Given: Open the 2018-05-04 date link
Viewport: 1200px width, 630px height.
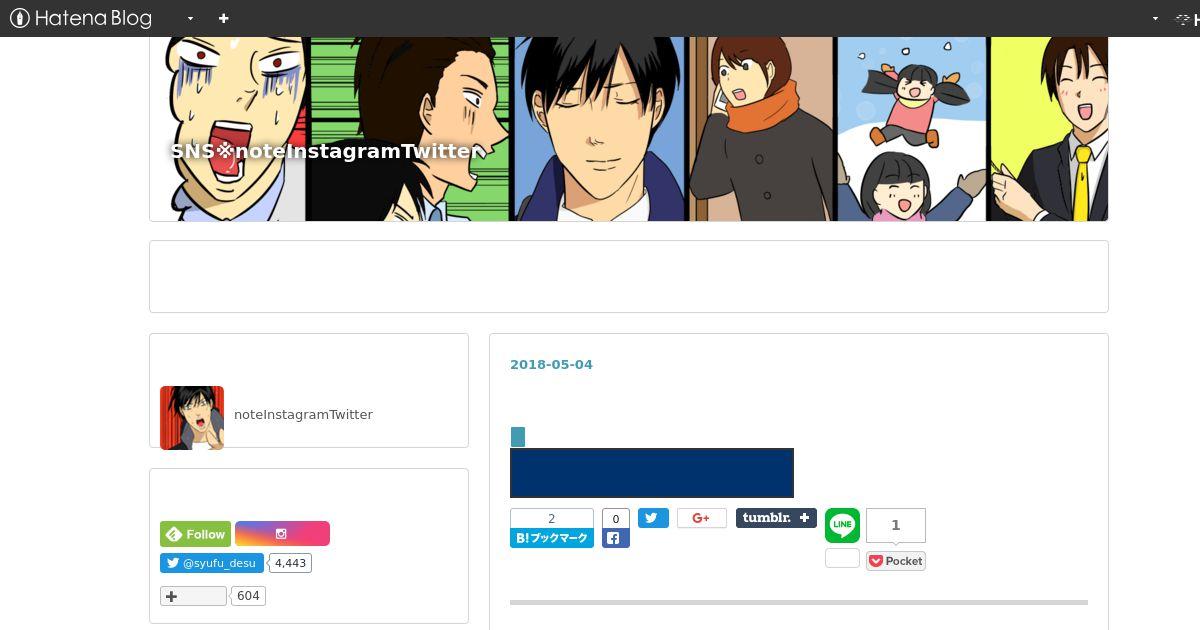Looking at the screenshot, I should 551,365.
